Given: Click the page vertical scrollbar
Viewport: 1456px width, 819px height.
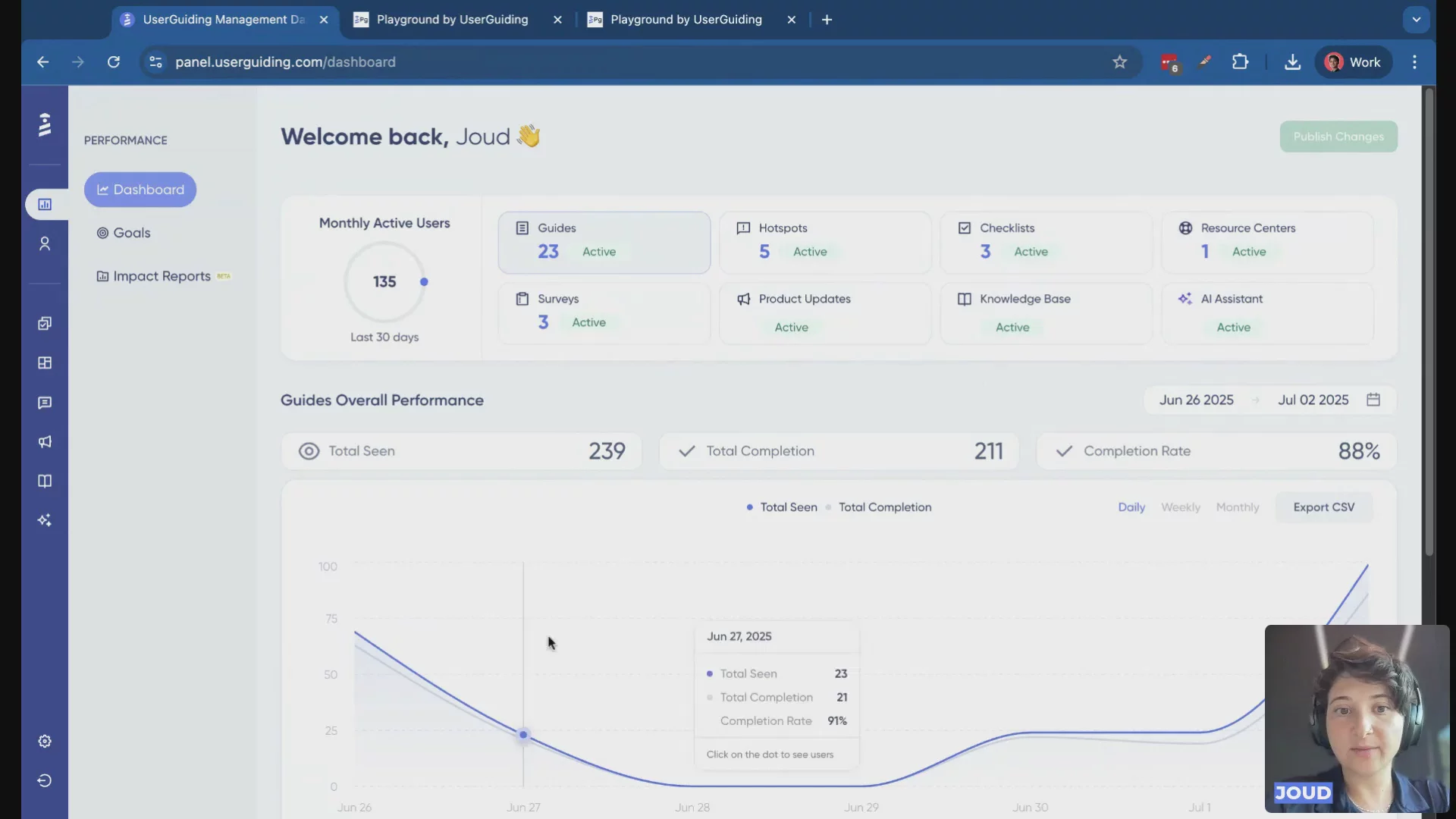Looking at the screenshot, I should 1429,322.
